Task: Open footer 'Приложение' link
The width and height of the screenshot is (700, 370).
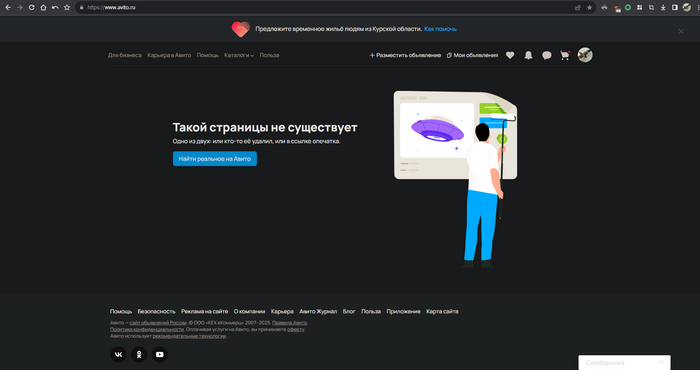Action: pyautogui.click(x=404, y=312)
